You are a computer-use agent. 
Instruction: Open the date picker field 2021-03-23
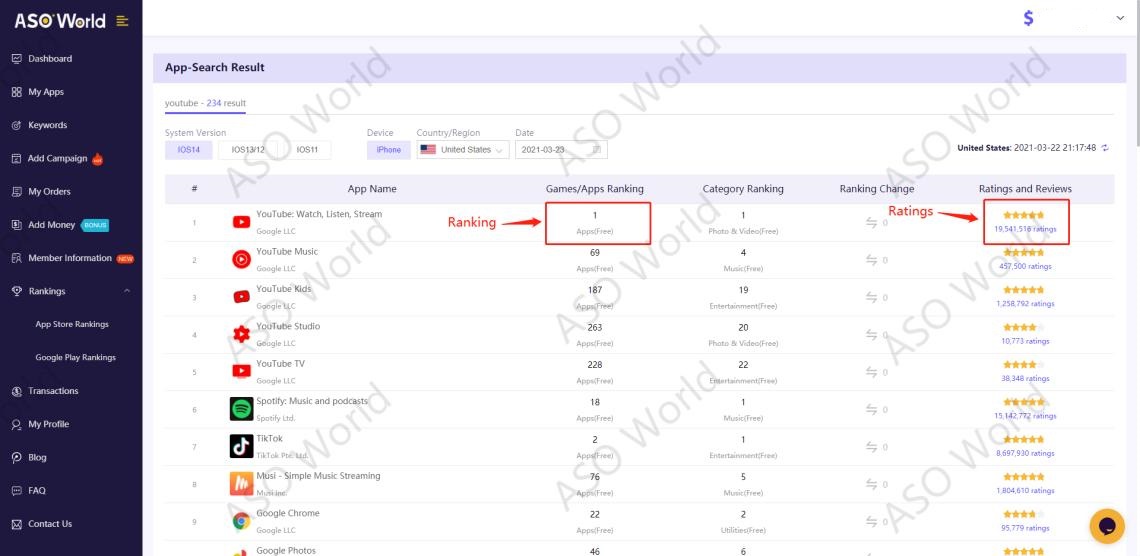(x=561, y=150)
